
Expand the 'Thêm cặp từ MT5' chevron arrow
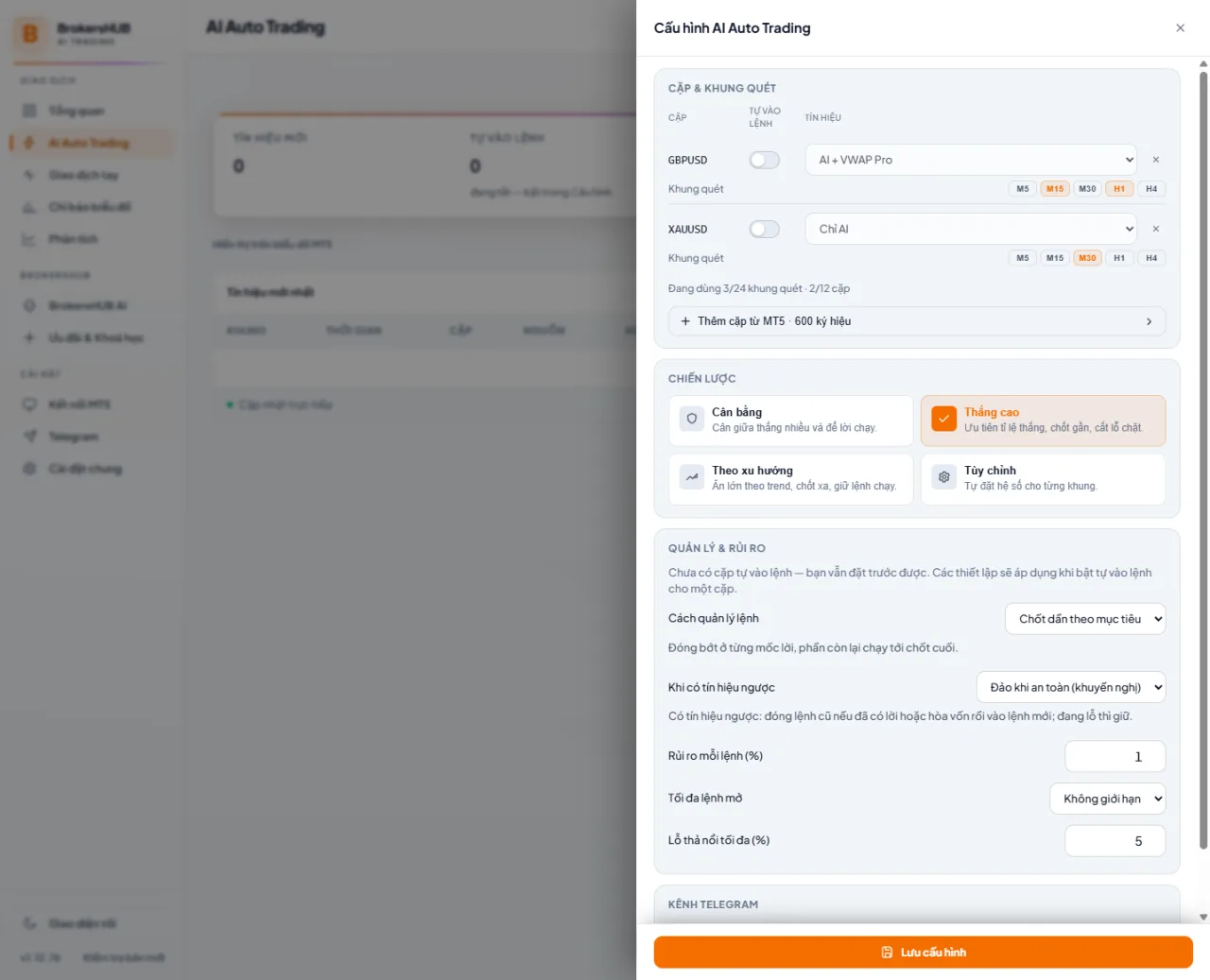point(1149,321)
